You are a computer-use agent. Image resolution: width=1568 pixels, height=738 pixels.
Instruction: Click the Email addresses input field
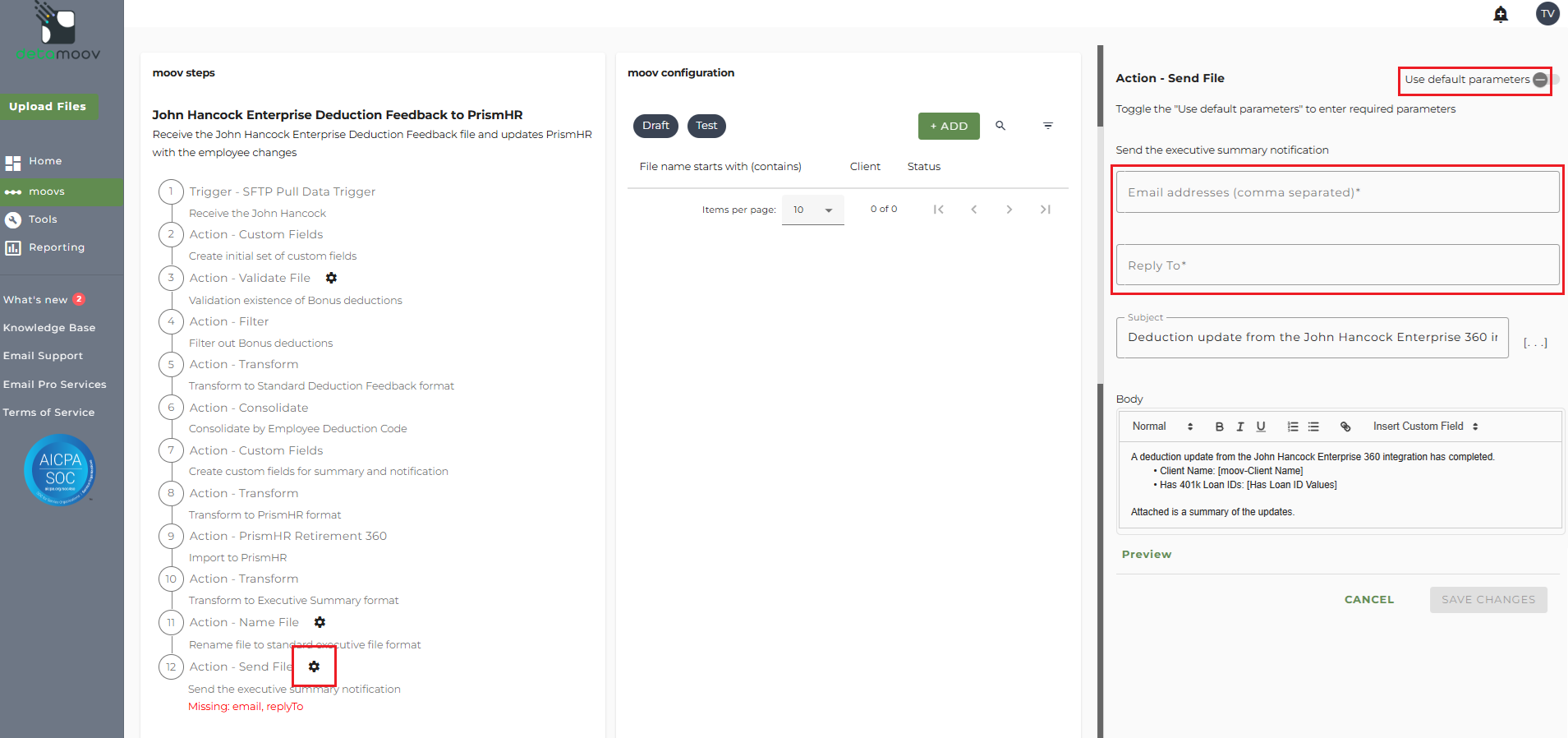tap(1337, 192)
